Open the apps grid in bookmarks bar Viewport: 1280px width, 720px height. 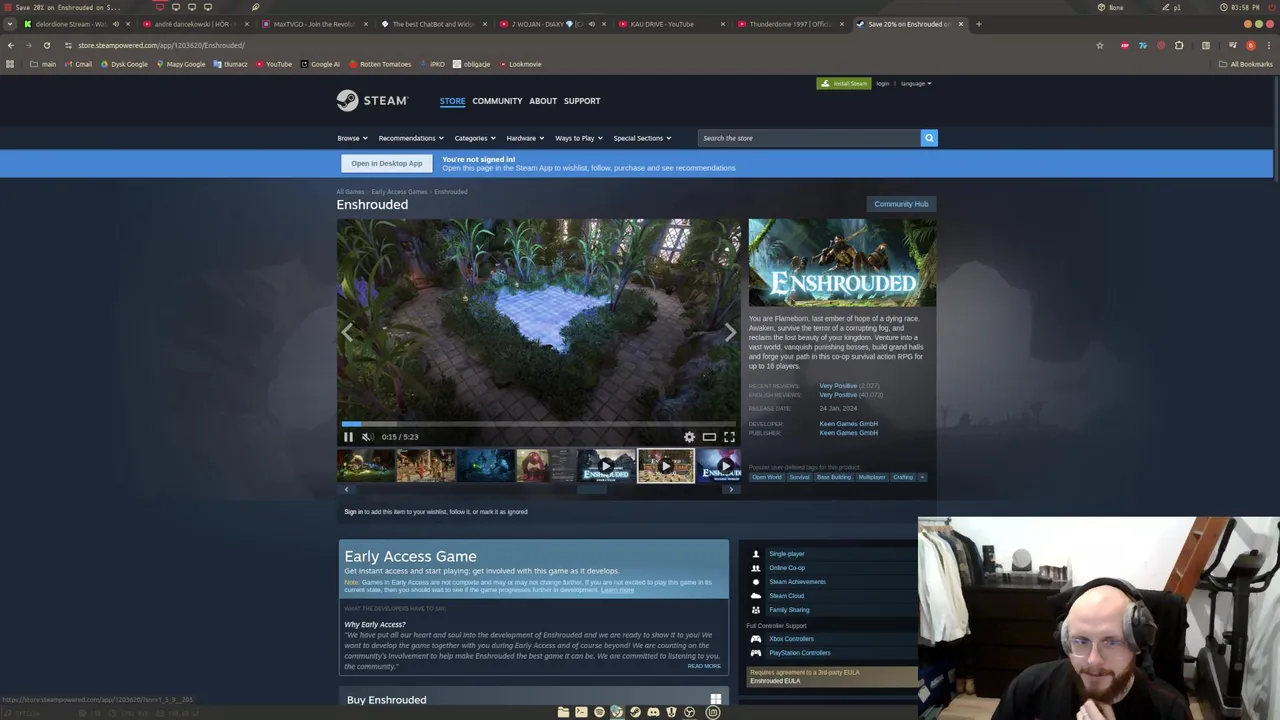(10, 64)
